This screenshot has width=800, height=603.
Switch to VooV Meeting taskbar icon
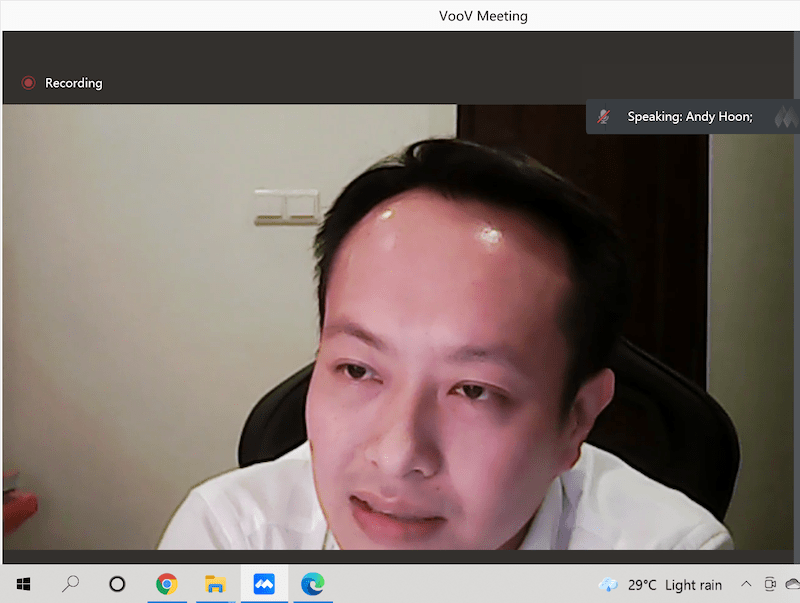pos(264,584)
